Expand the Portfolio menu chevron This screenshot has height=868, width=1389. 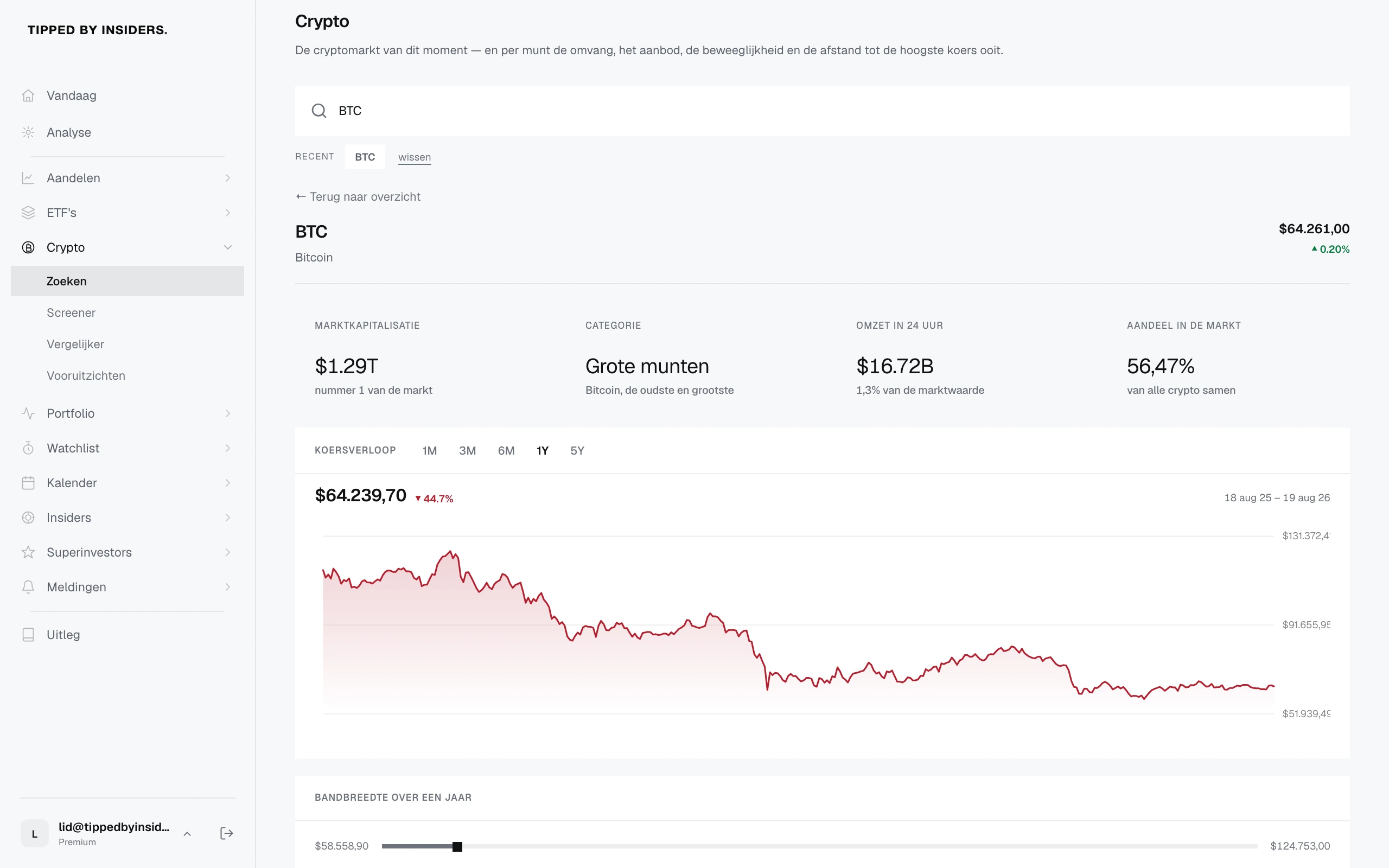(228, 413)
